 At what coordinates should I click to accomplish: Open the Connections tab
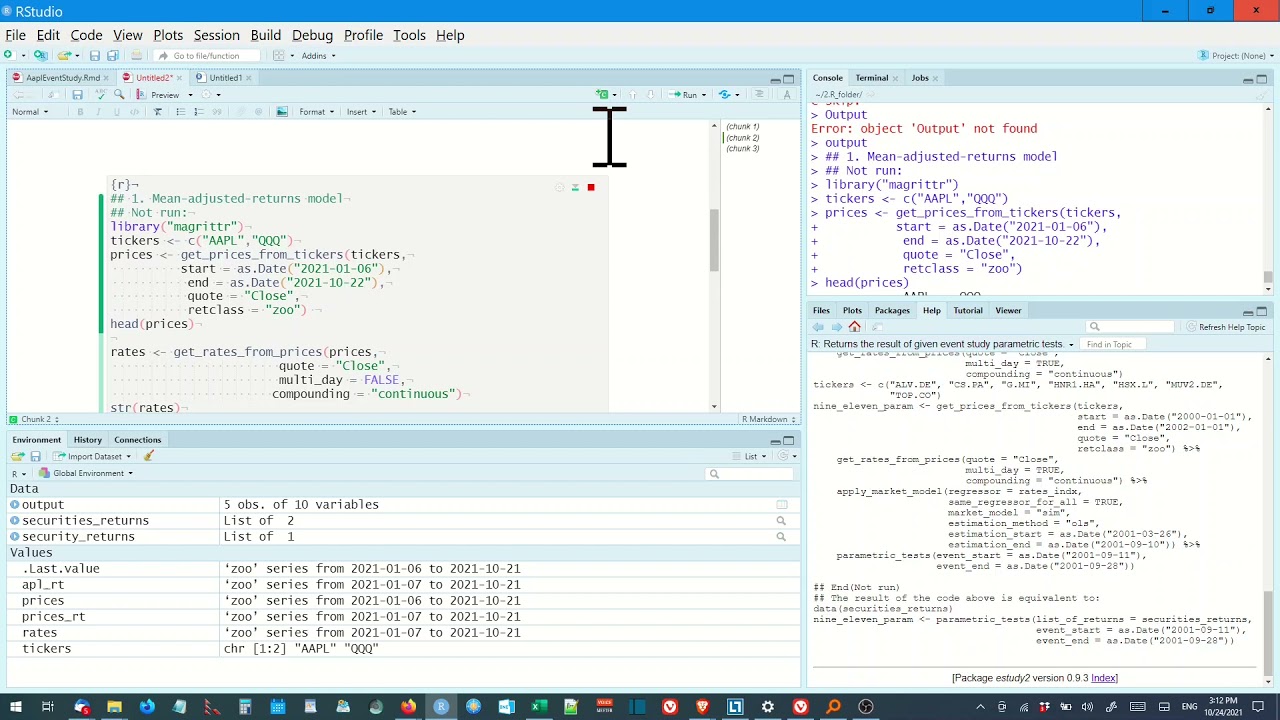(x=137, y=440)
